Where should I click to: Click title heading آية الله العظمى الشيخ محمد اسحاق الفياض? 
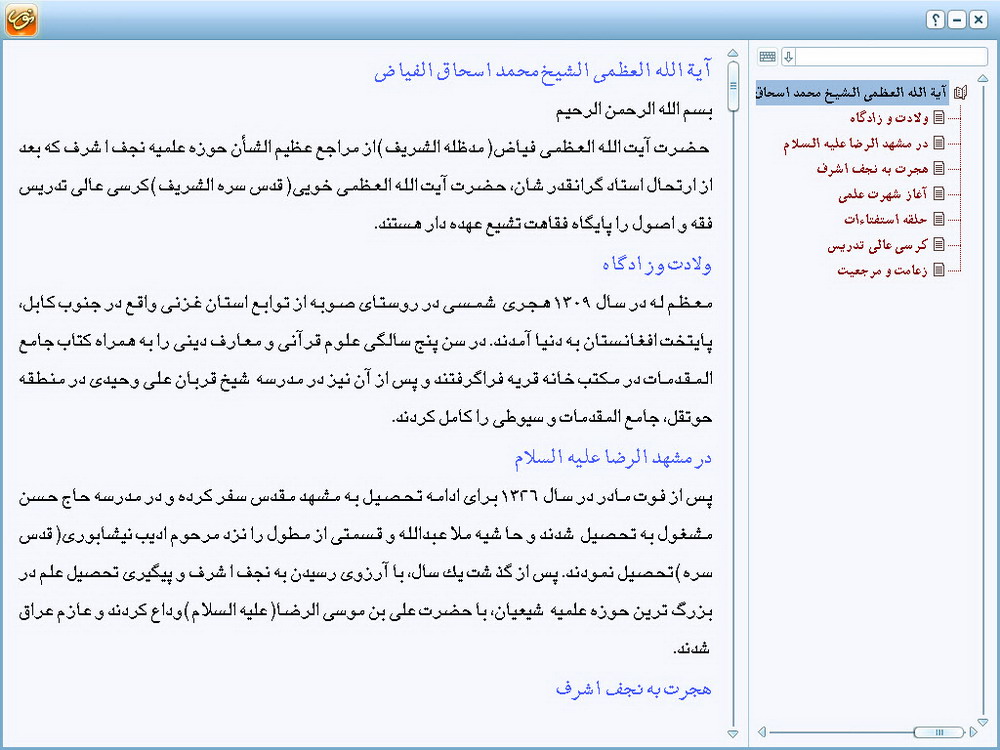click(x=543, y=70)
